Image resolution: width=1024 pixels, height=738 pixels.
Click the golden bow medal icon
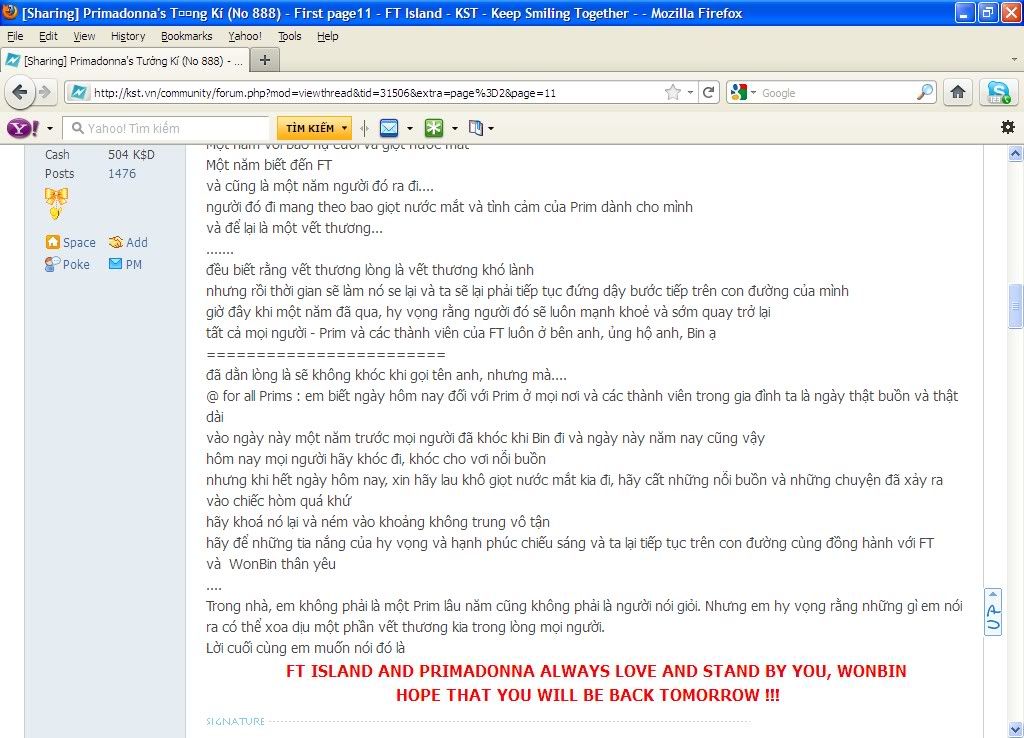(56, 202)
